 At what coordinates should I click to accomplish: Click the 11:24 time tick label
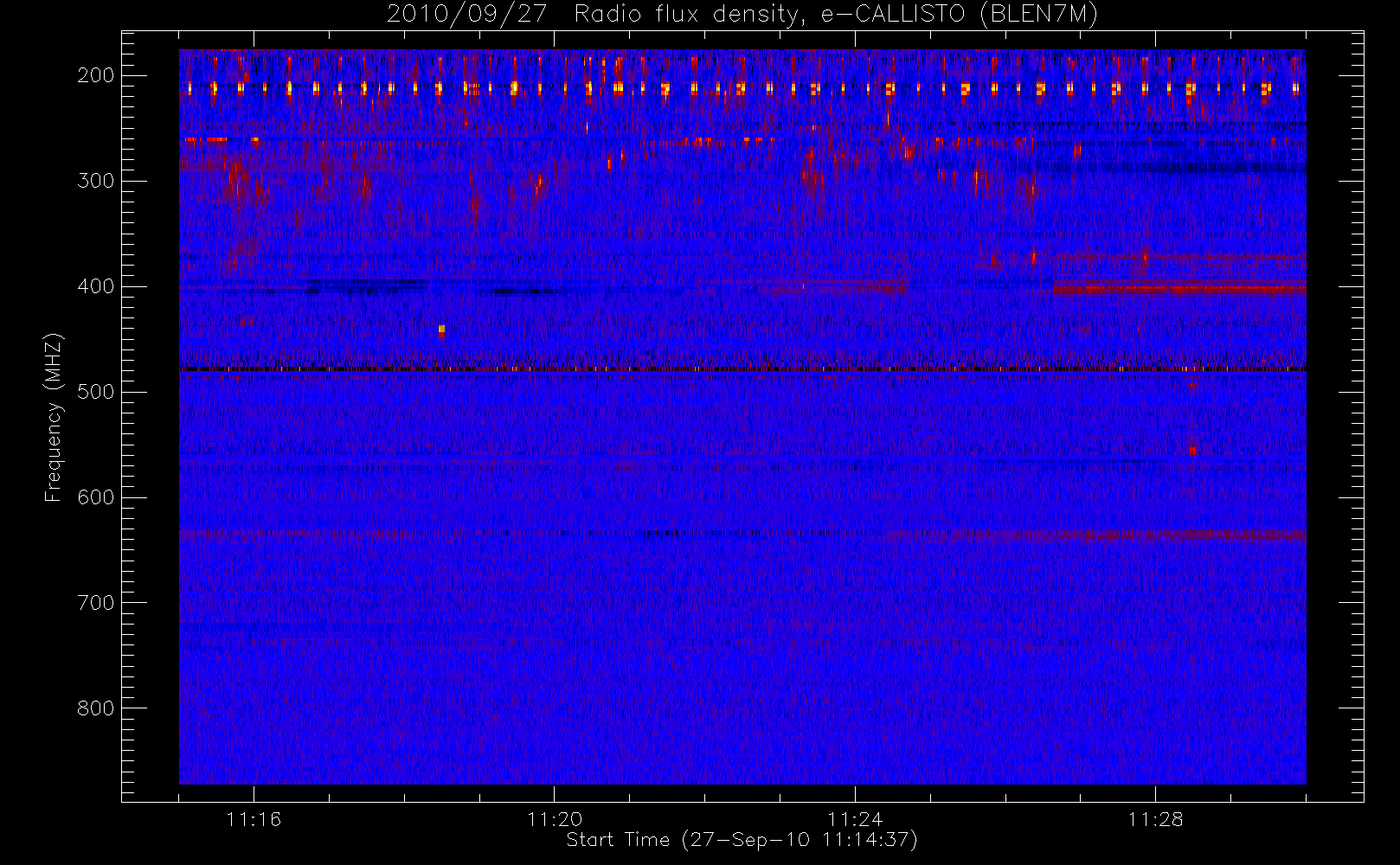pos(855,819)
